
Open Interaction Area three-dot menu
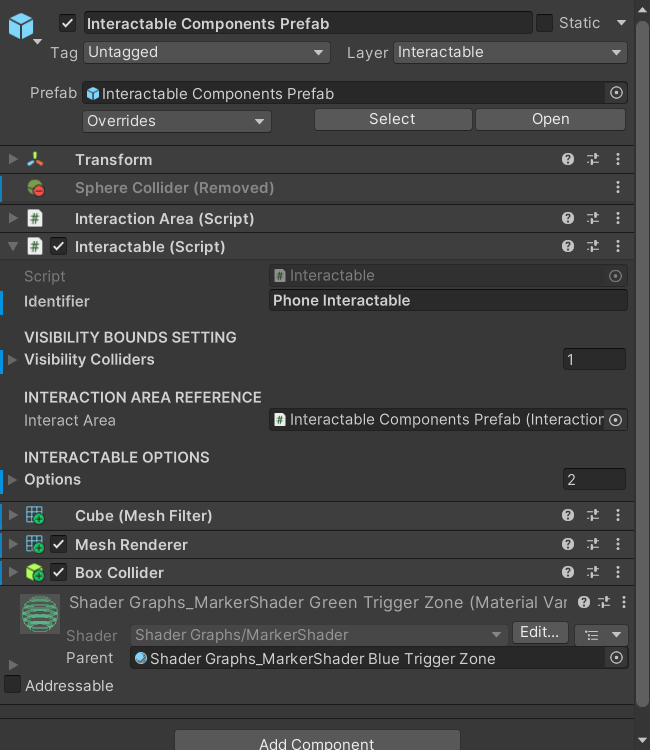tap(618, 219)
